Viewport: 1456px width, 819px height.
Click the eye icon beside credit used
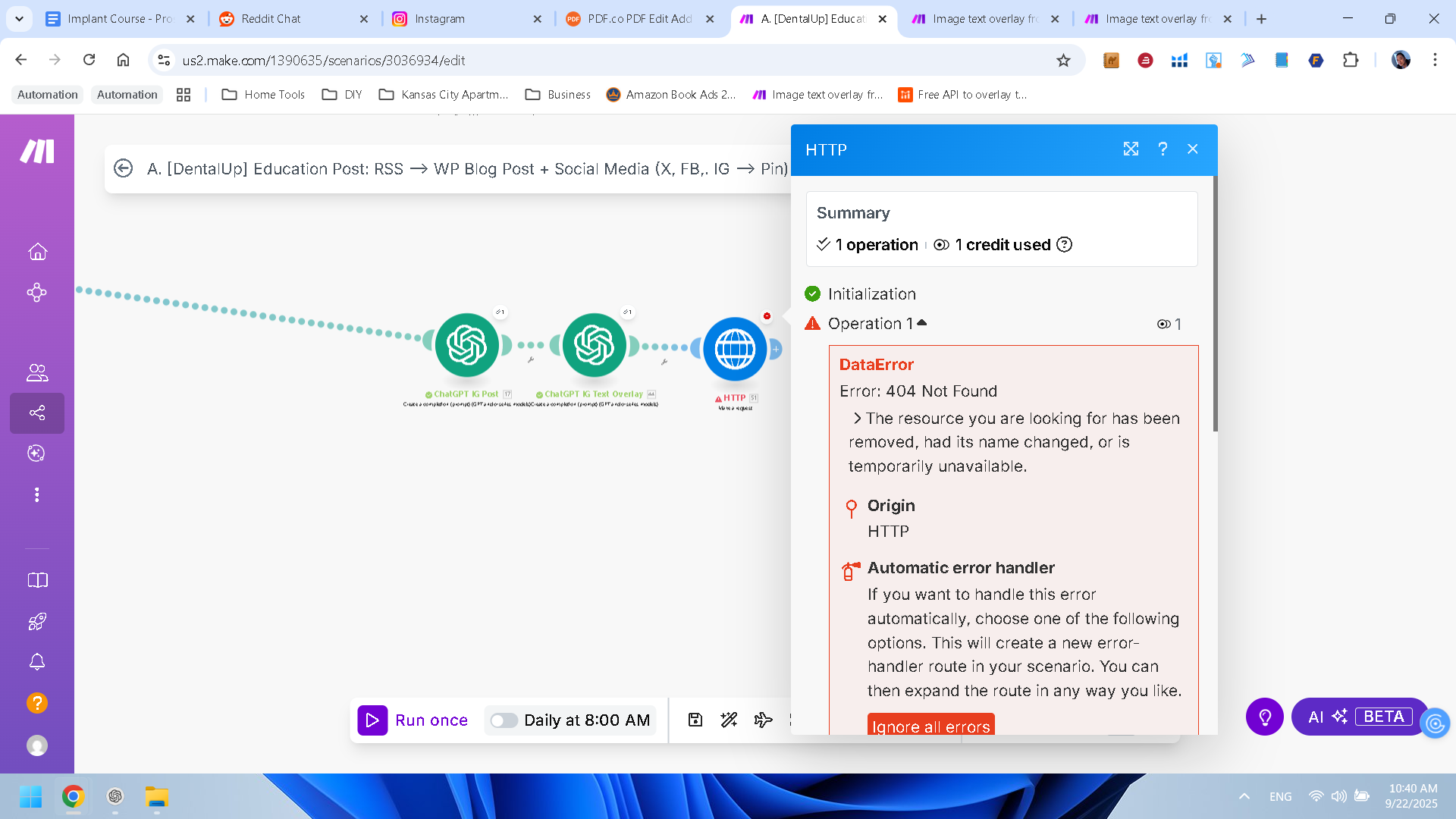pyautogui.click(x=941, y=245)
